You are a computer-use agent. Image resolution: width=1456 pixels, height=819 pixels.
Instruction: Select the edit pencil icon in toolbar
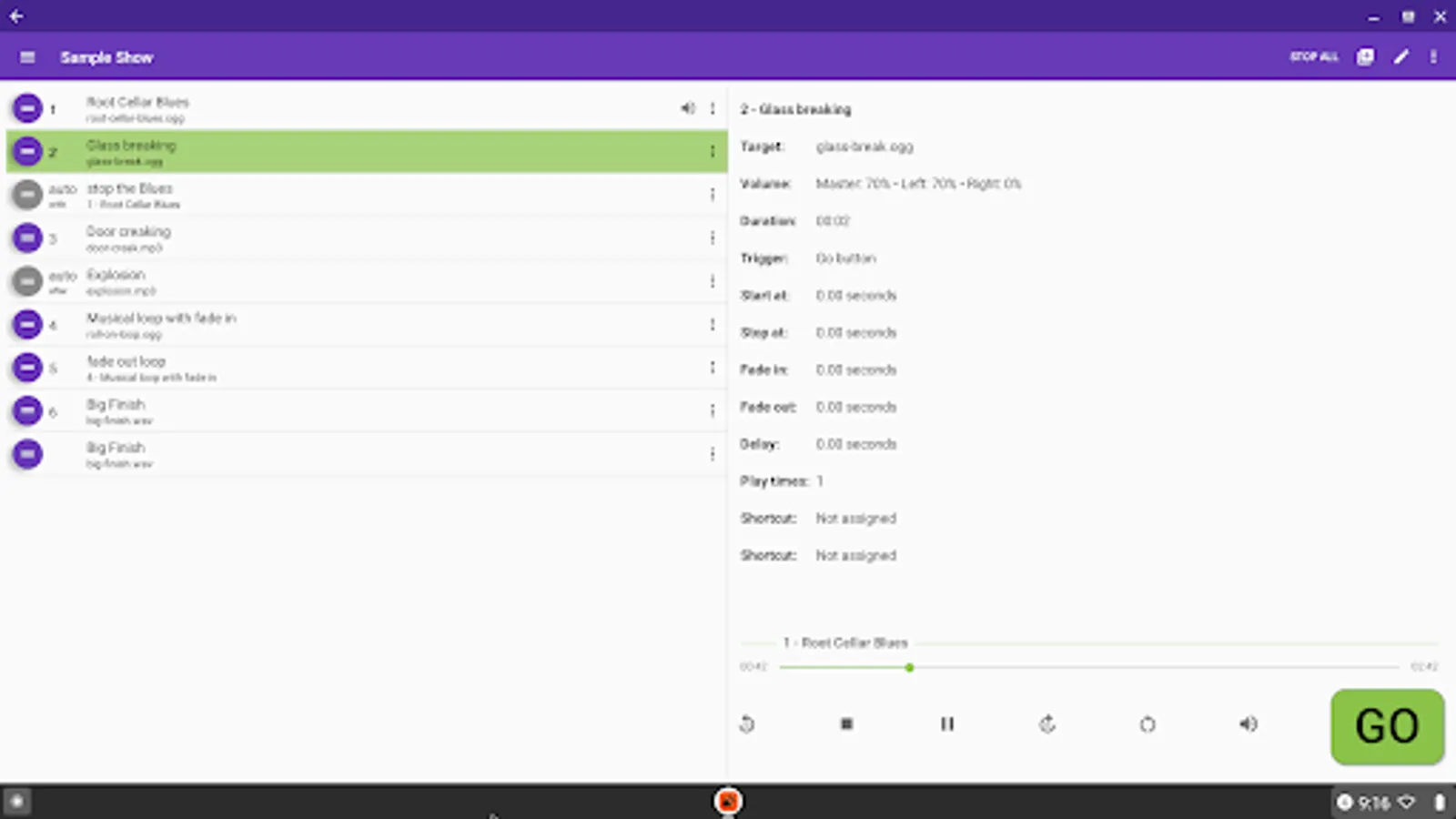(x=1400, y=56)
